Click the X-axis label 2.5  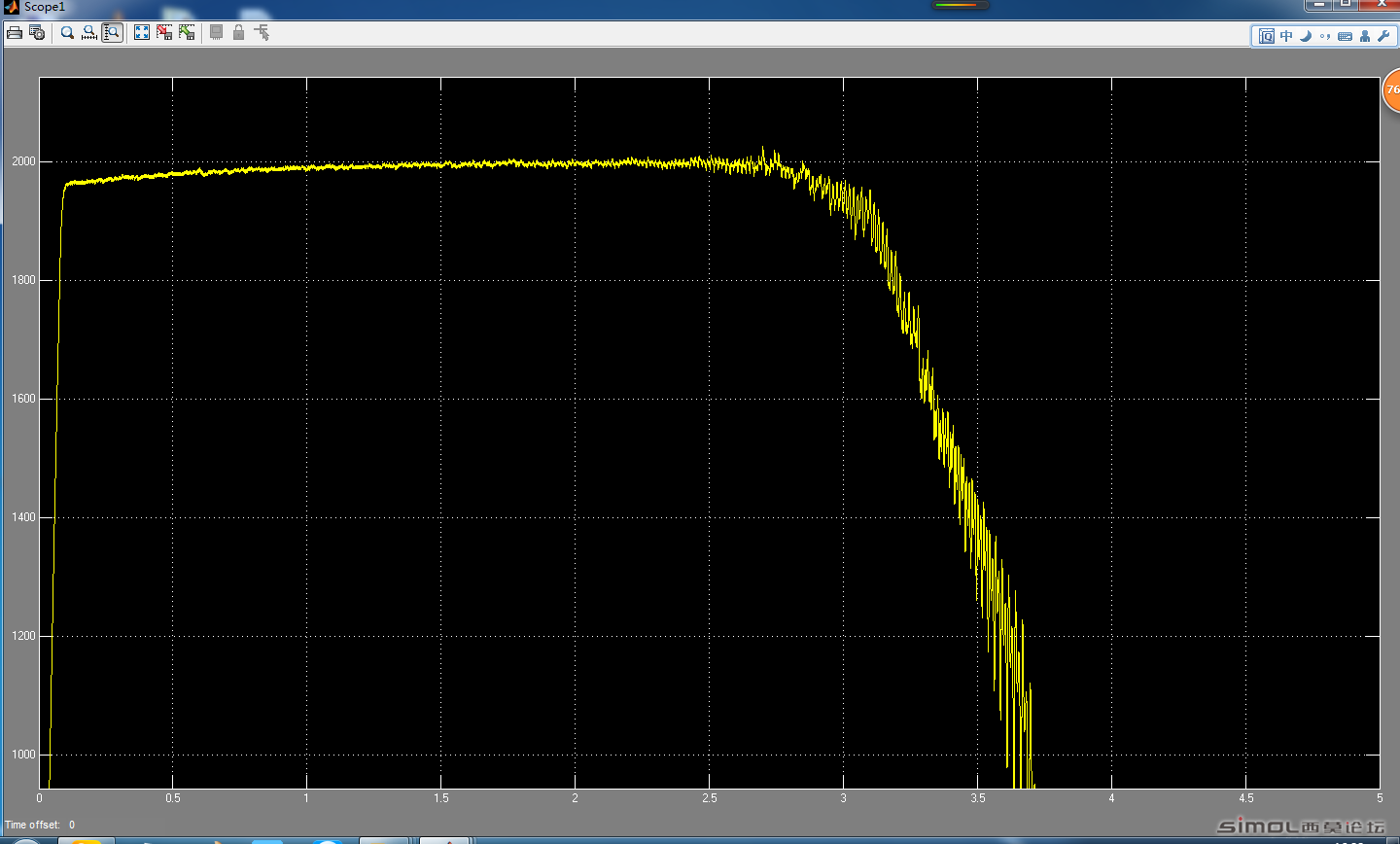[x=710, y=798]
